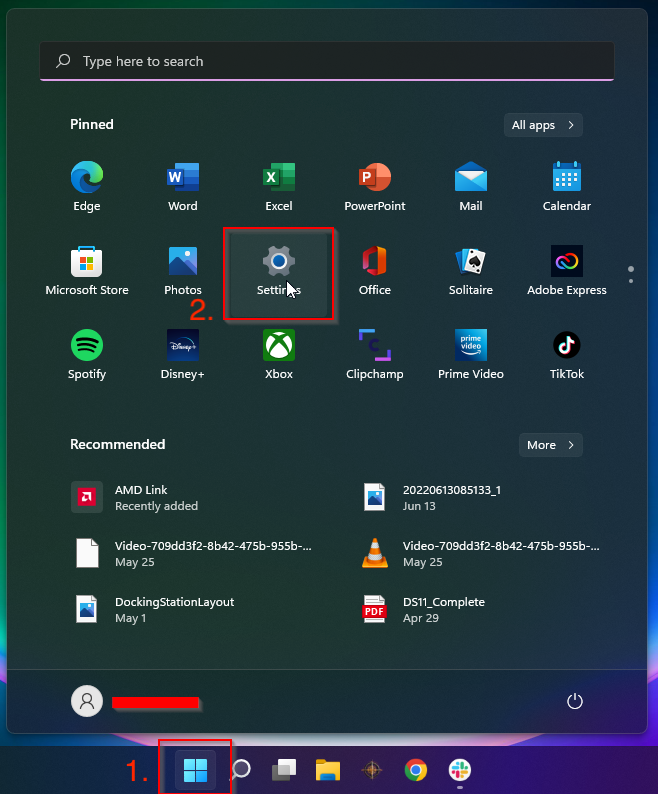Screen dimensions: 658x794
Task: Open Microsoft Store
Action: tap(87, 270)
